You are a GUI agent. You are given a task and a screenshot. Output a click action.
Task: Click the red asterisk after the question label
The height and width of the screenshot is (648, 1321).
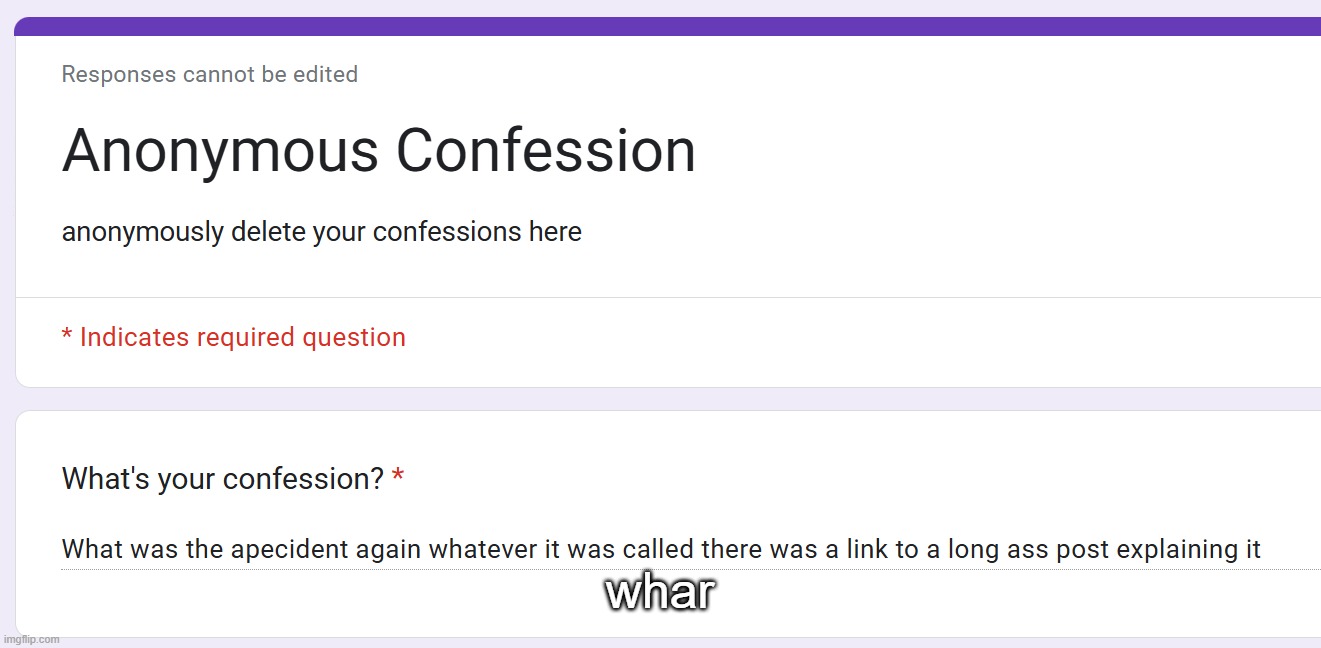398,479
